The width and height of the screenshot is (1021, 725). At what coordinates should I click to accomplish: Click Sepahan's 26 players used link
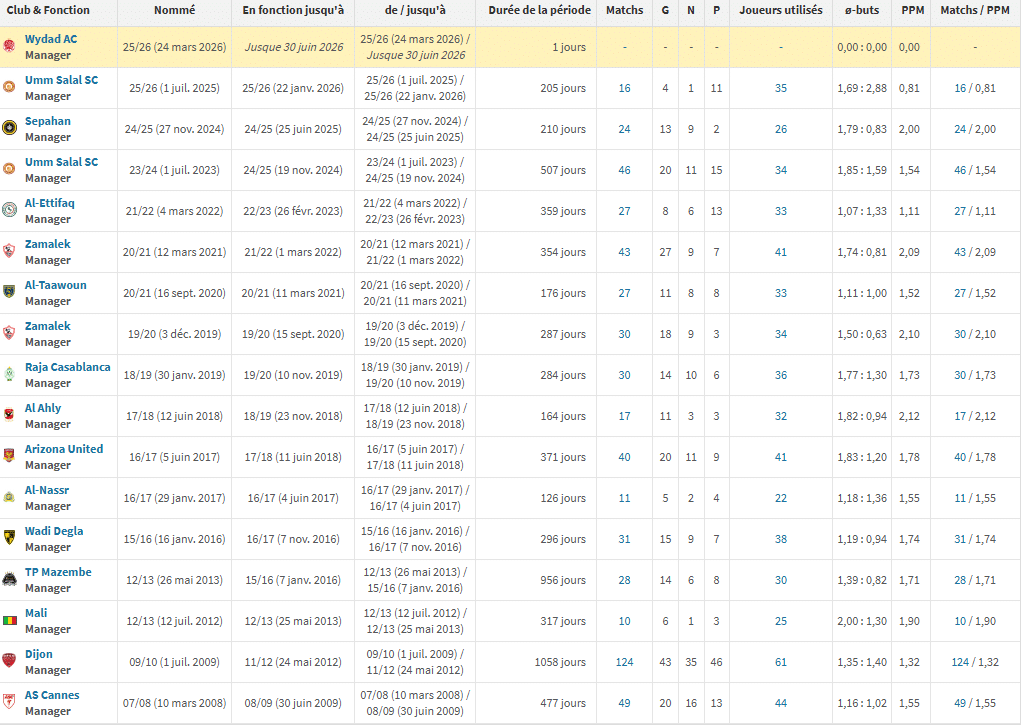coord(780,129)
